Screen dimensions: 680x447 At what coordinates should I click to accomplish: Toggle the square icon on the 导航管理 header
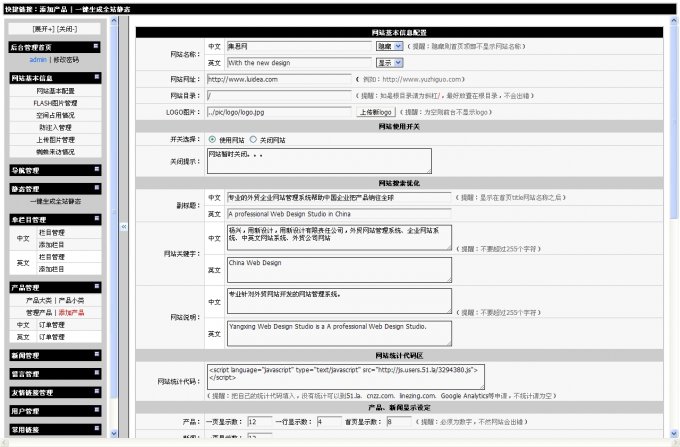coord(96,169)
